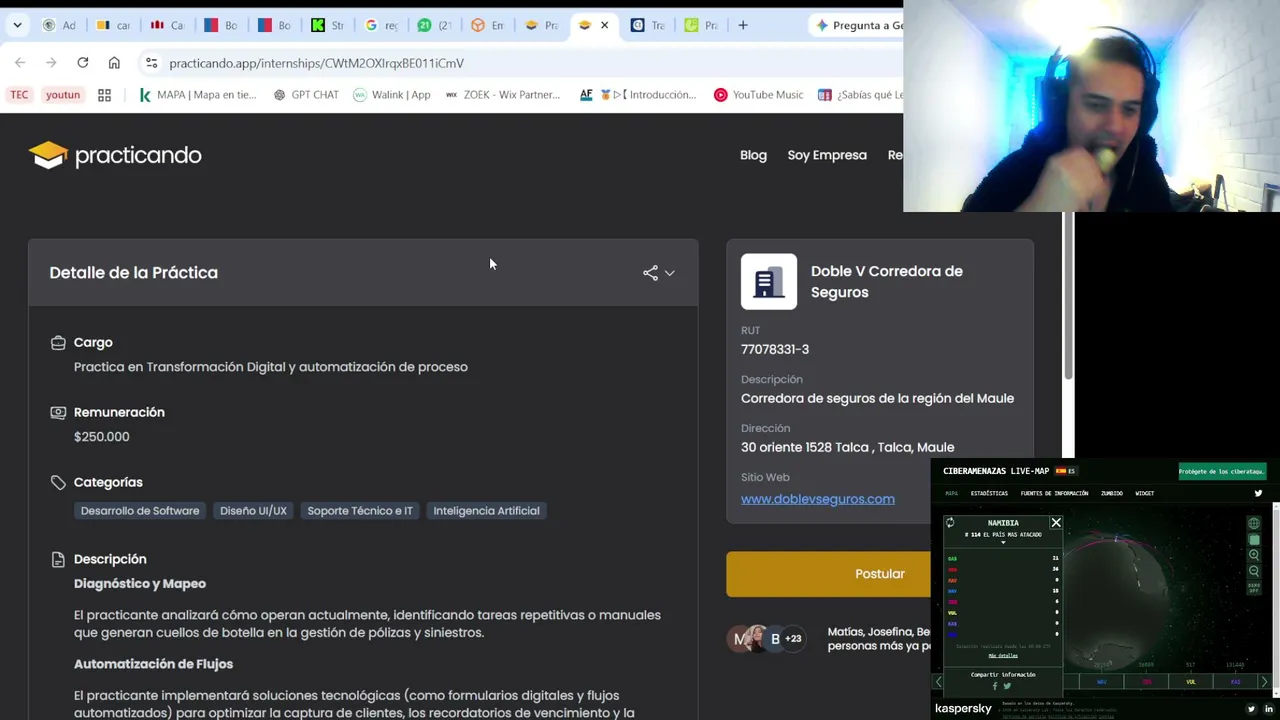Share Namibia info on Facebook
Screen dimensions: 1280x720
(x=995, y=686)
